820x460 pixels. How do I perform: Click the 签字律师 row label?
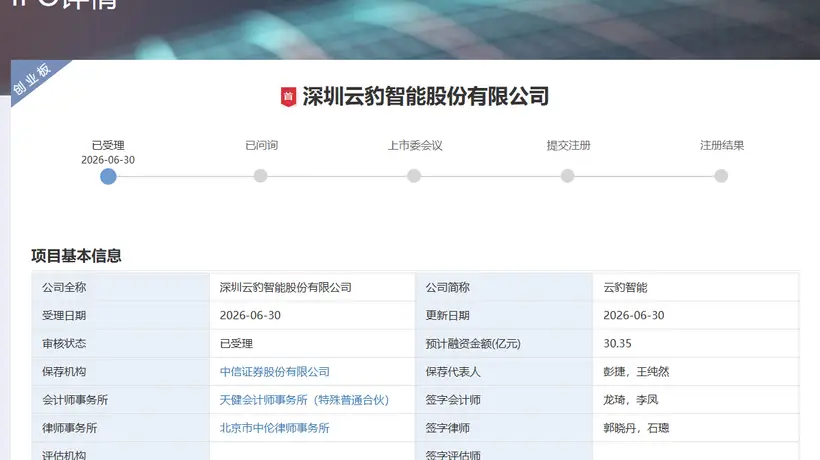click(448, 428)
